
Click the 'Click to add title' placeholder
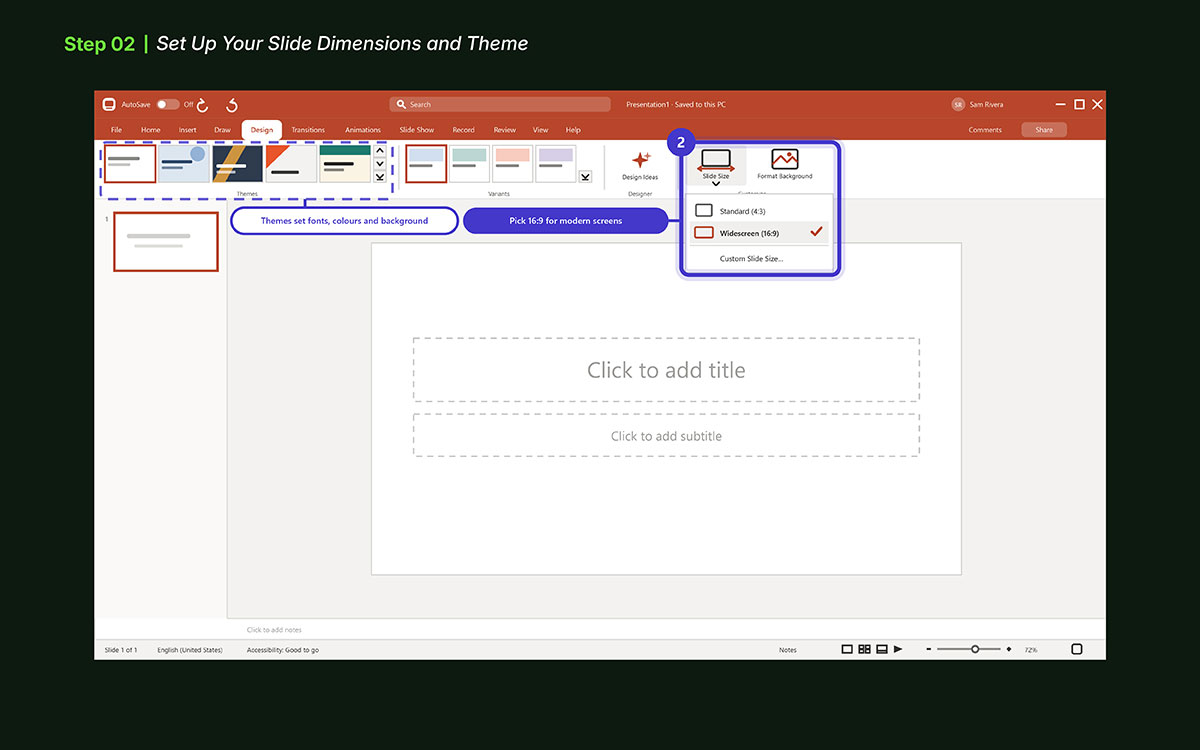pos(666,370)
